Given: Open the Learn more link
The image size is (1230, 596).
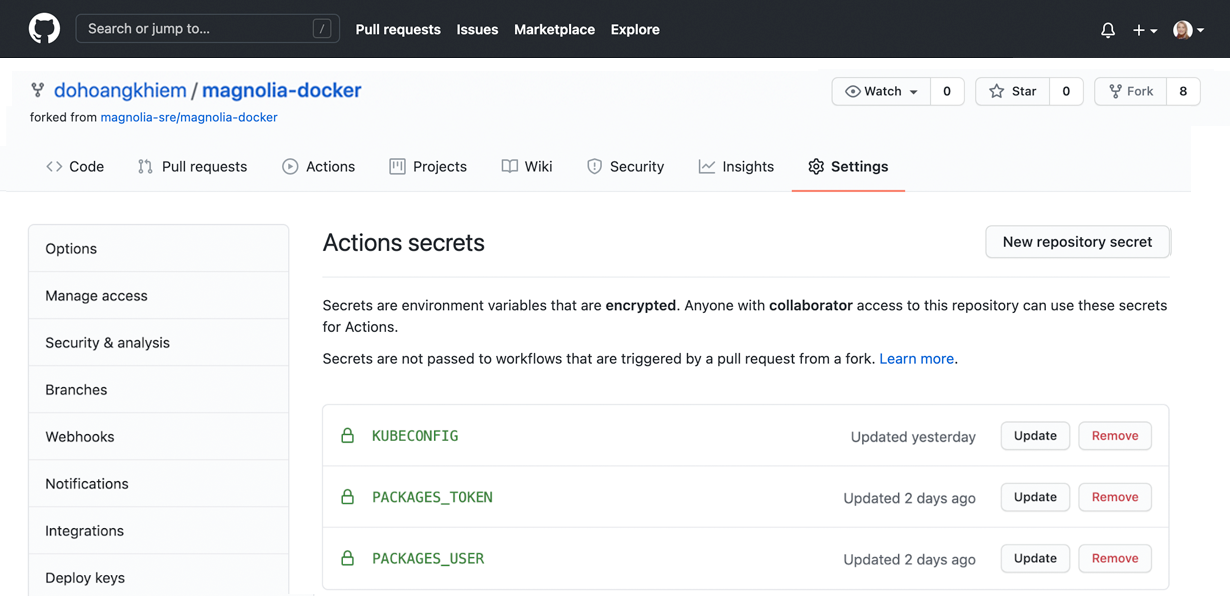Looking at the screenshot, I should (x=915, y=357).
